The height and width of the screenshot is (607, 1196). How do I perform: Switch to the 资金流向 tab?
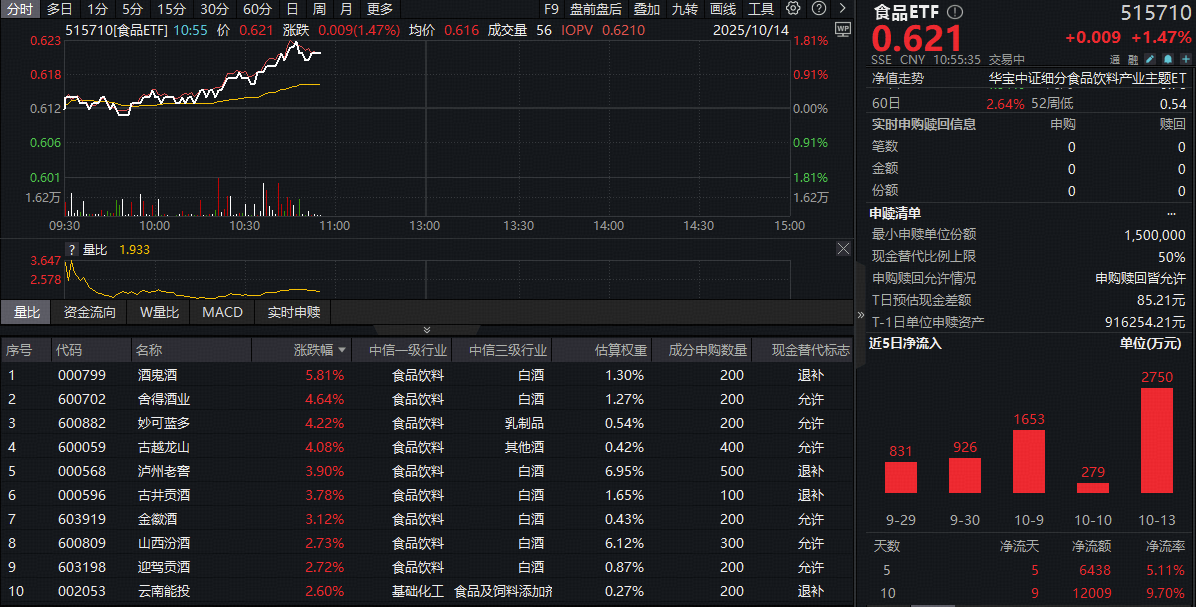[89, 312]
